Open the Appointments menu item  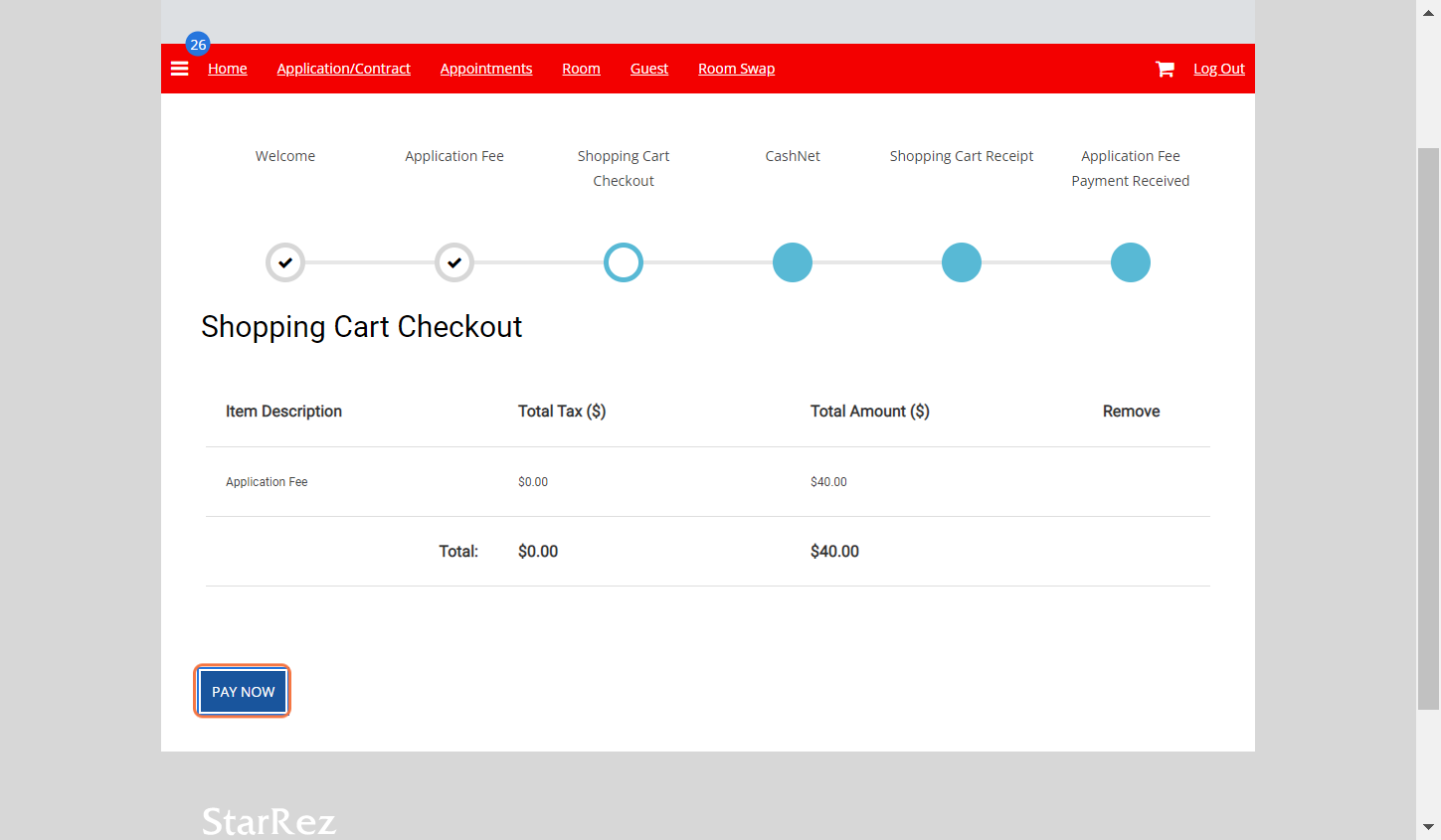pos(486,69)
